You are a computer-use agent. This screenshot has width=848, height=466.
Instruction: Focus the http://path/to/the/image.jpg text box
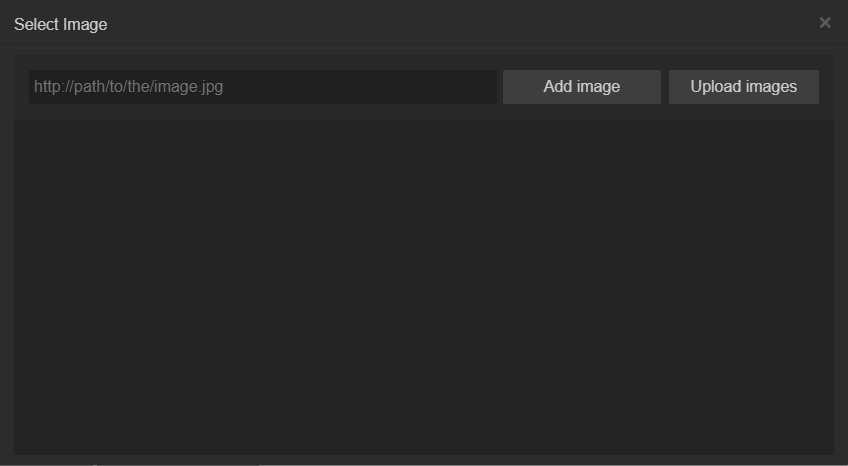(262, 87)
